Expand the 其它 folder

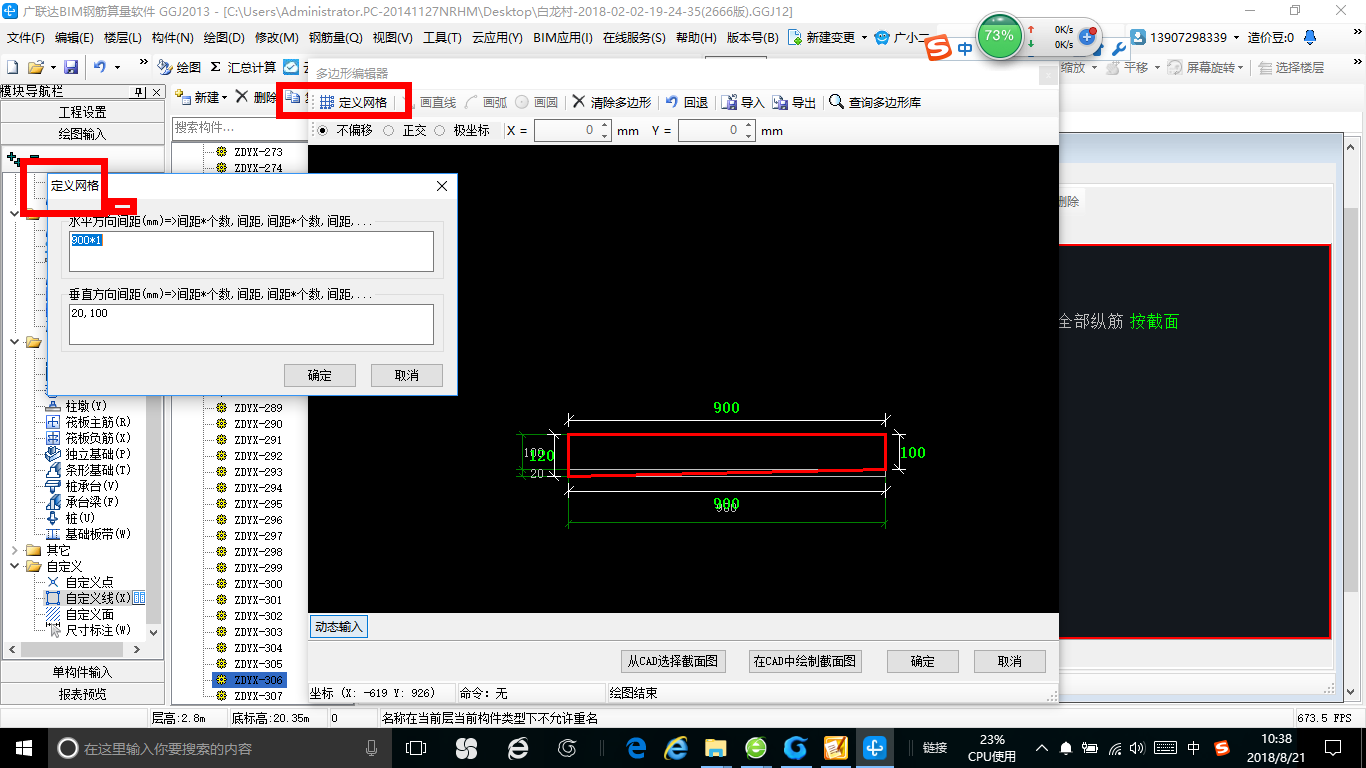pyautogui.click(x=15, y=550)
